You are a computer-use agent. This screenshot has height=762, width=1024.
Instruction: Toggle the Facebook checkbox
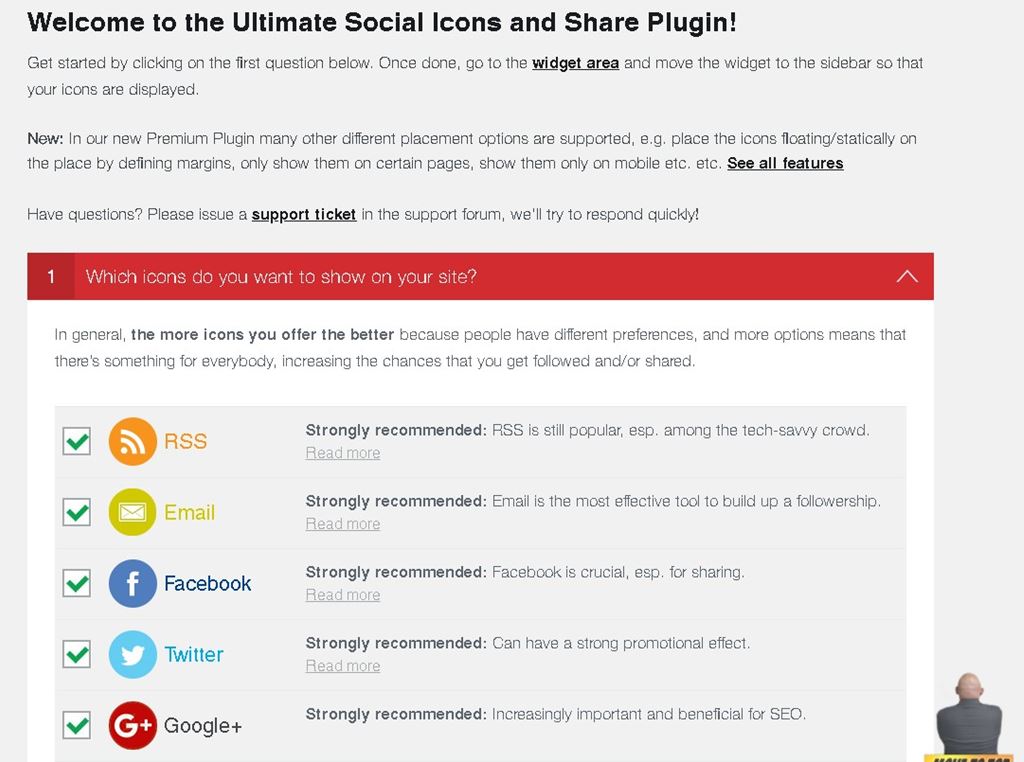point(77,583)
